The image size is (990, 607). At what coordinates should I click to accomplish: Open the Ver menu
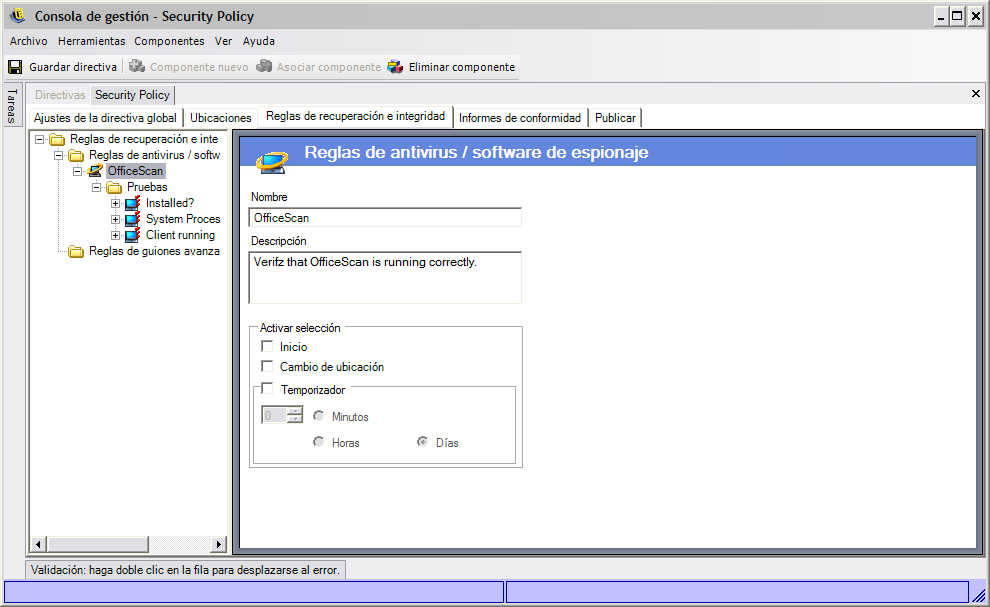(x=224, y=41)
